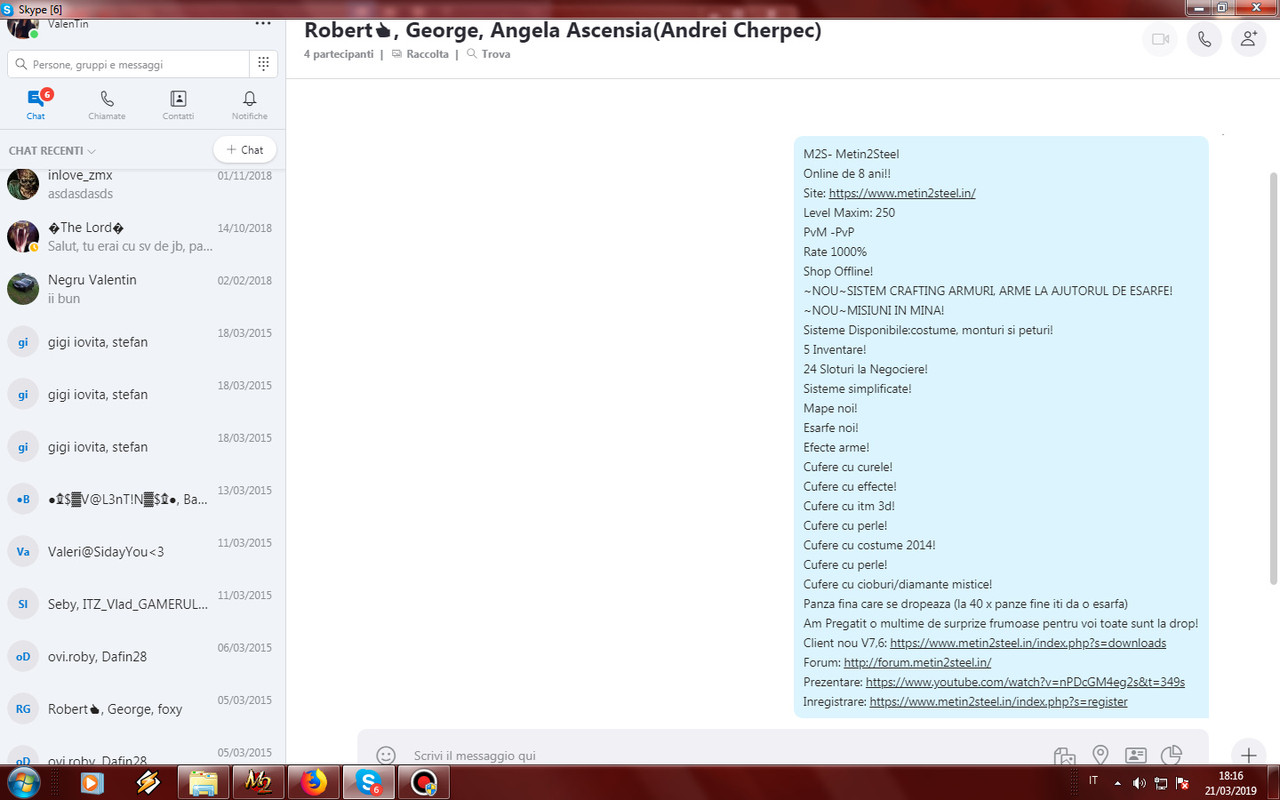Open the Negru Valentin conversation
1280x800 pixels.
142,289
